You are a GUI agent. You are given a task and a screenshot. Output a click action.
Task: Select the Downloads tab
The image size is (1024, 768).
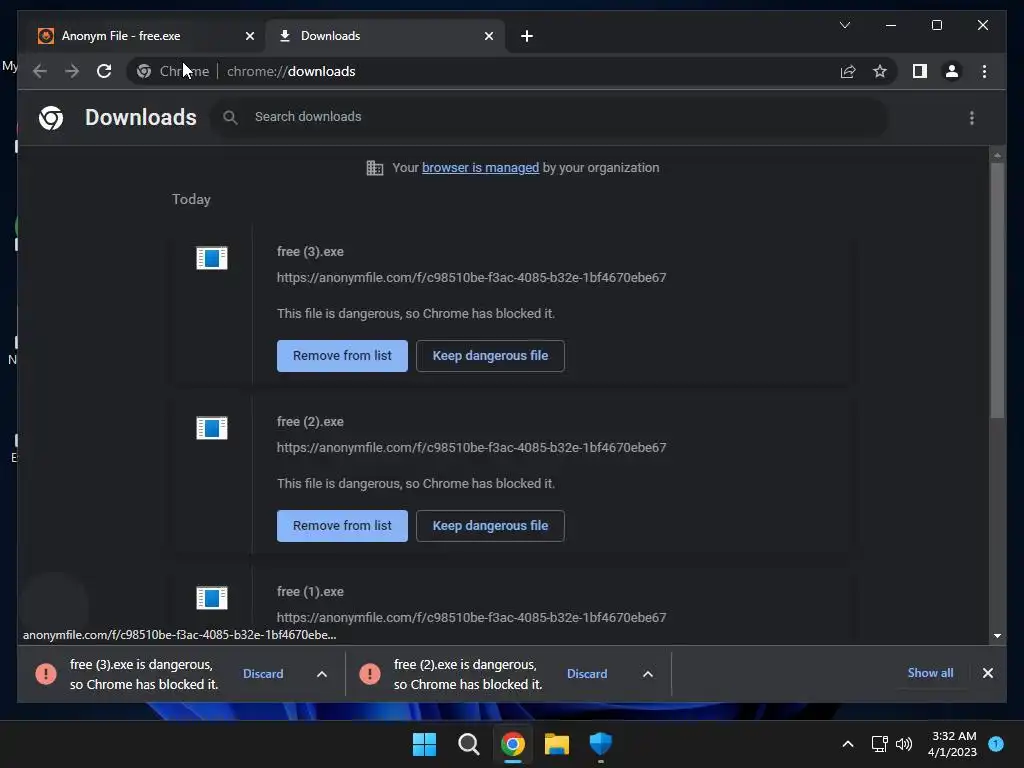coord(385,36)
